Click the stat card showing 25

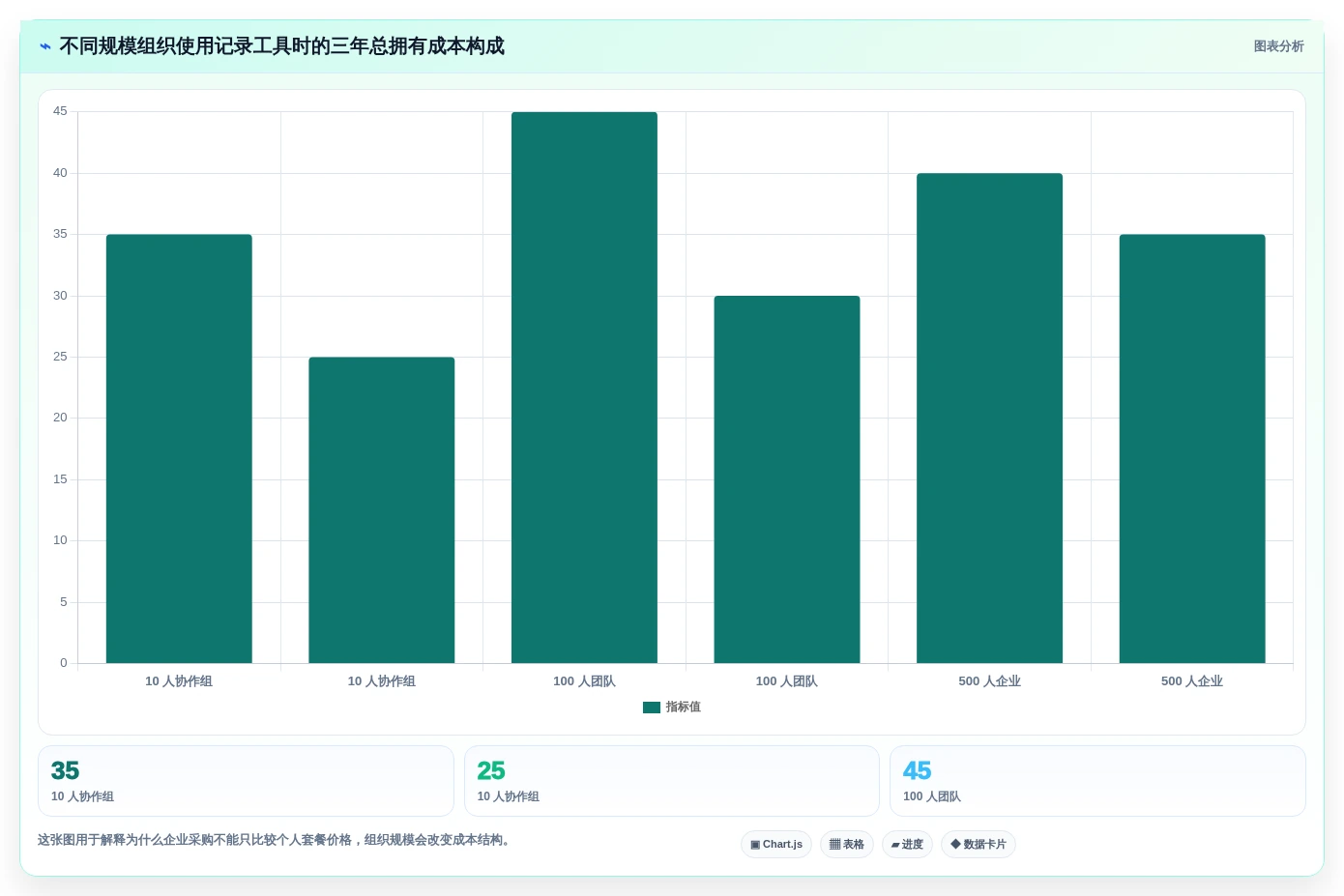point(672,781)
